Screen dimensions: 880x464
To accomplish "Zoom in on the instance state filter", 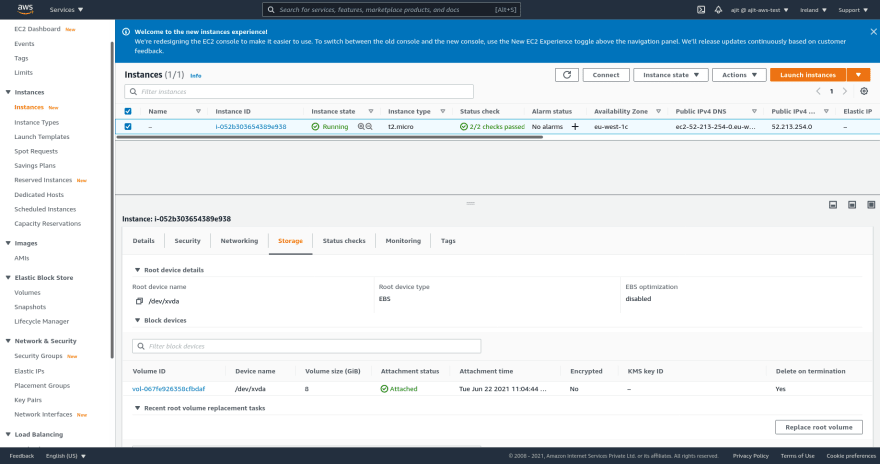I will [x=361, y=127].
